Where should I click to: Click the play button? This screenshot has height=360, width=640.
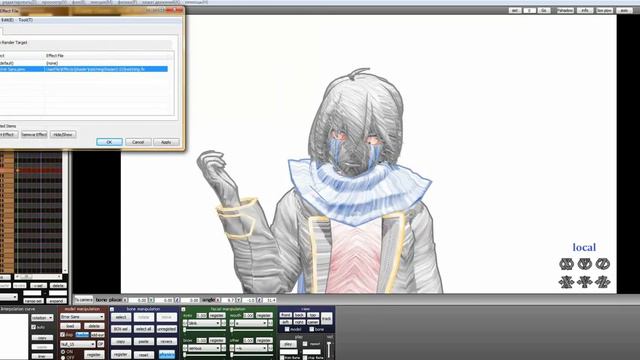288,344
